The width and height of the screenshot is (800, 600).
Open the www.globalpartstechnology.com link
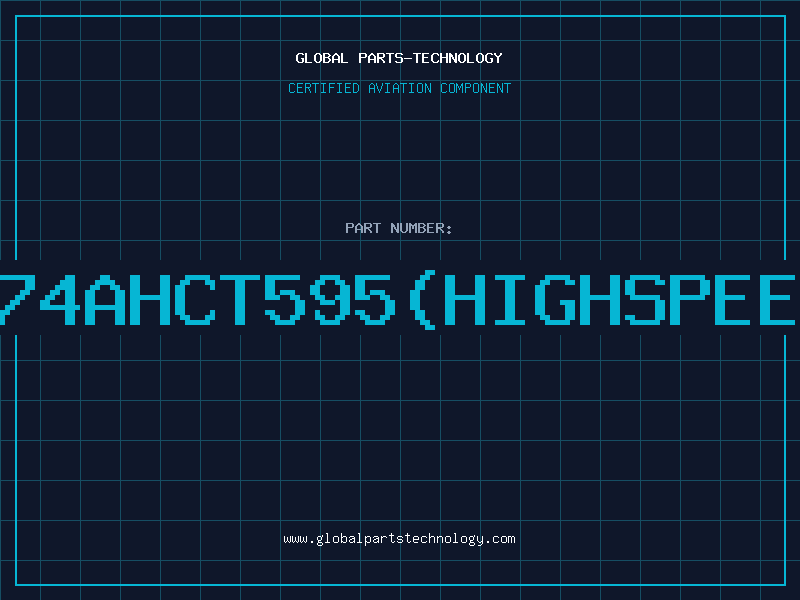399,539
